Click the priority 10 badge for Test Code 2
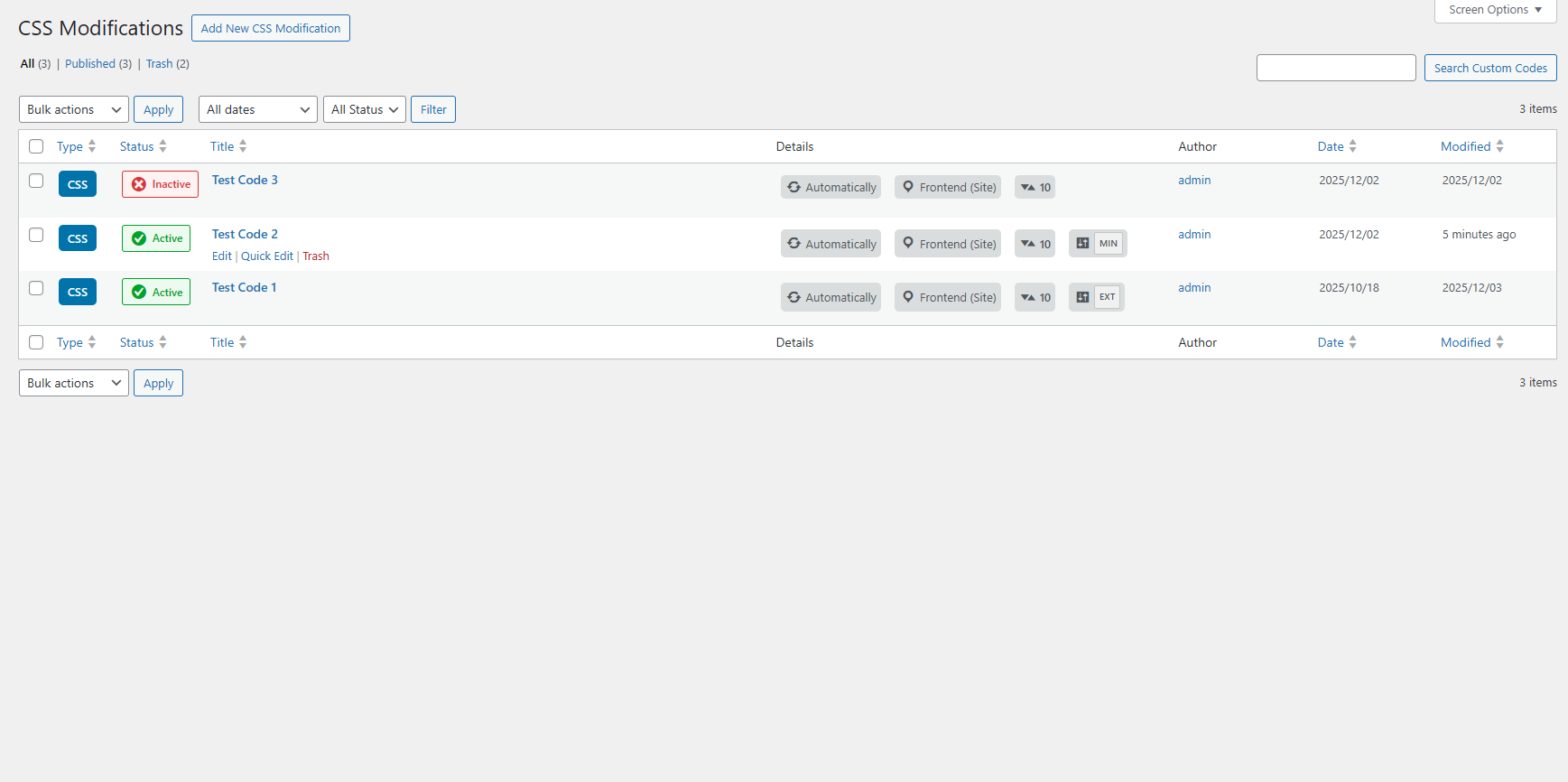Image resolution: width=1568 pixels, height=782 pixels. pos(1035,244)
